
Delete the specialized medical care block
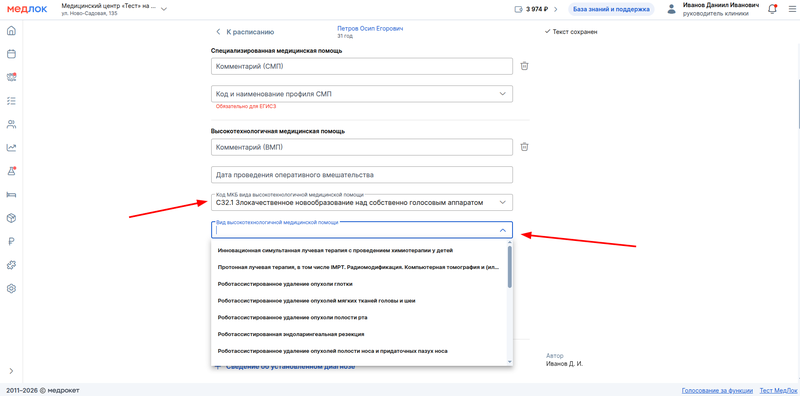(524, 66)
